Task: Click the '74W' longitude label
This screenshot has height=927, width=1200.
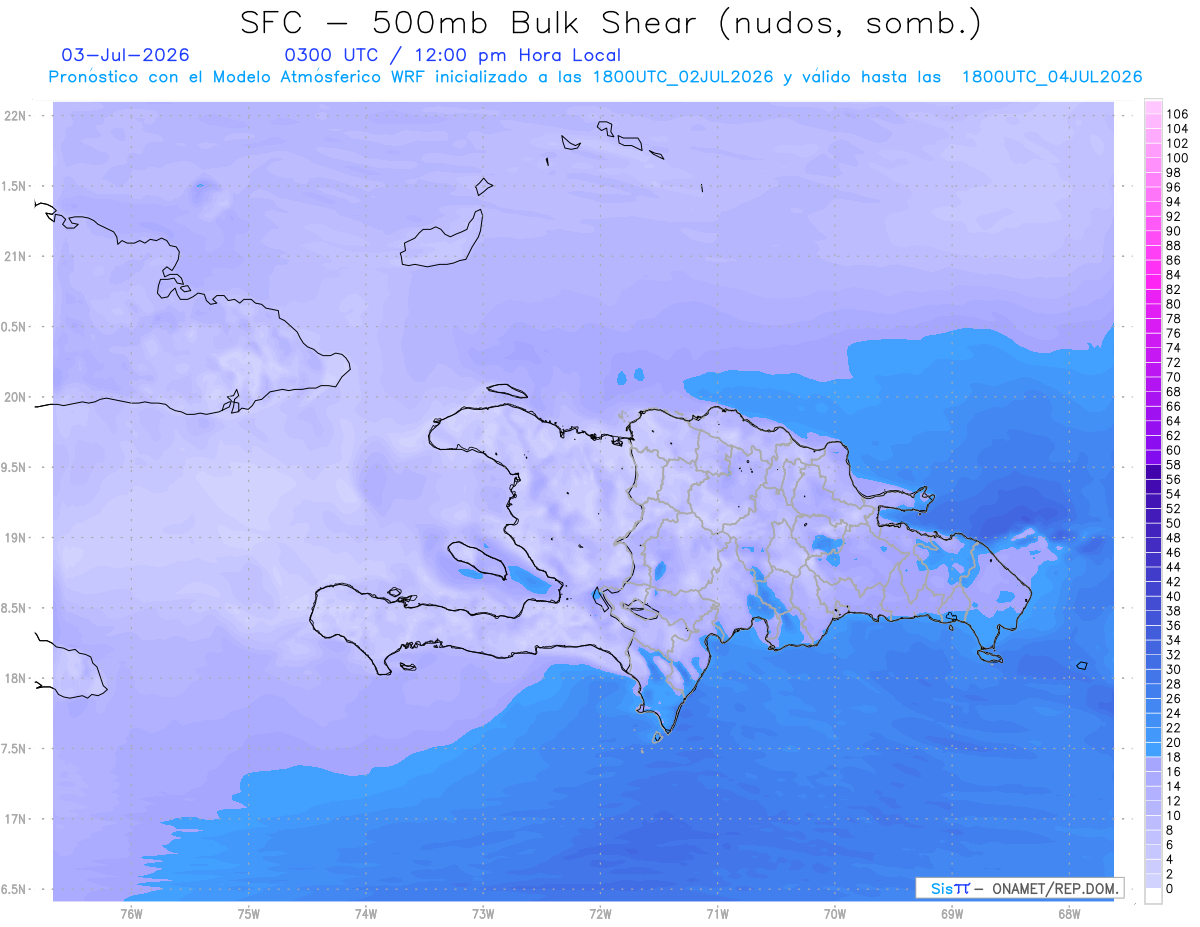Action: 366,914
